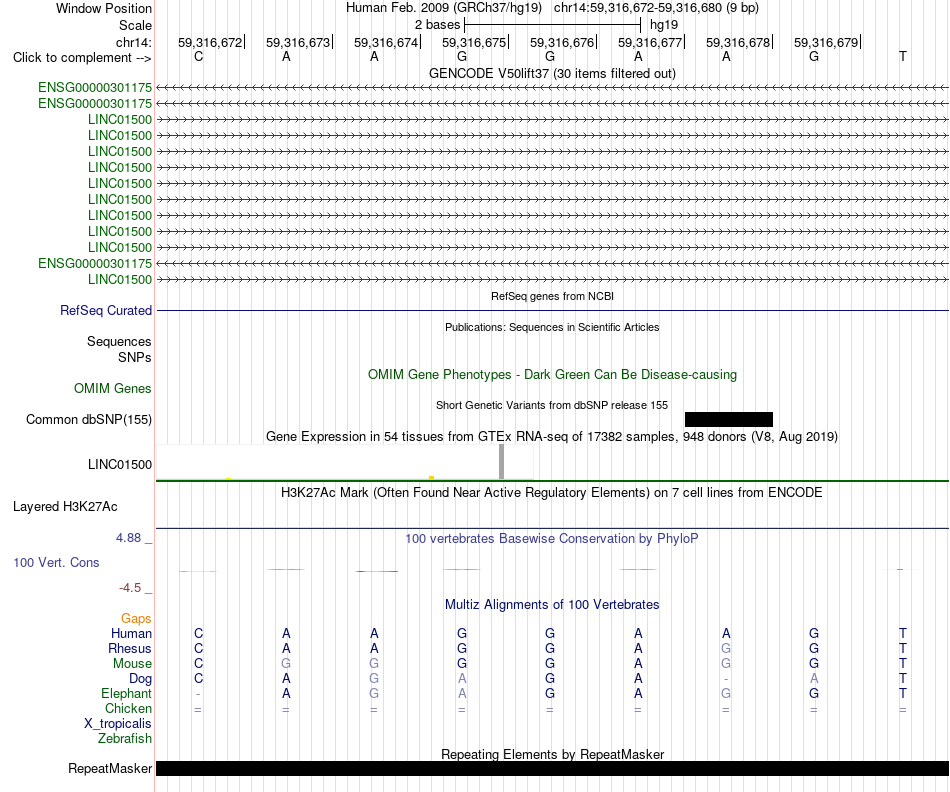
Task: Click the Chicken alignment row label
Action: click(x=128, y=708)
